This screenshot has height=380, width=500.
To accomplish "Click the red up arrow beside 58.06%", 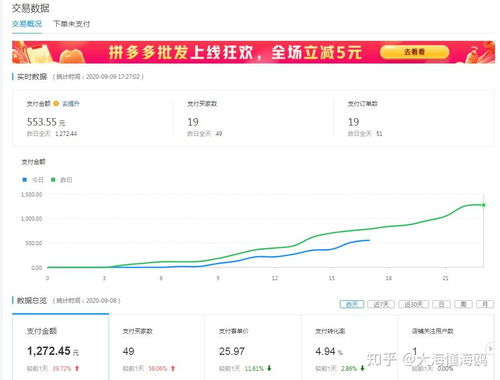I will pyautogui.click(x=173, y=368).
